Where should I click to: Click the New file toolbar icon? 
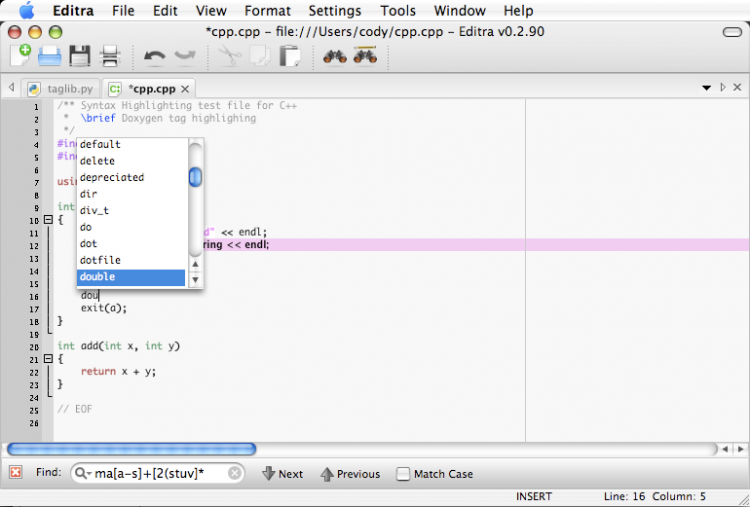tap(21, 55)
